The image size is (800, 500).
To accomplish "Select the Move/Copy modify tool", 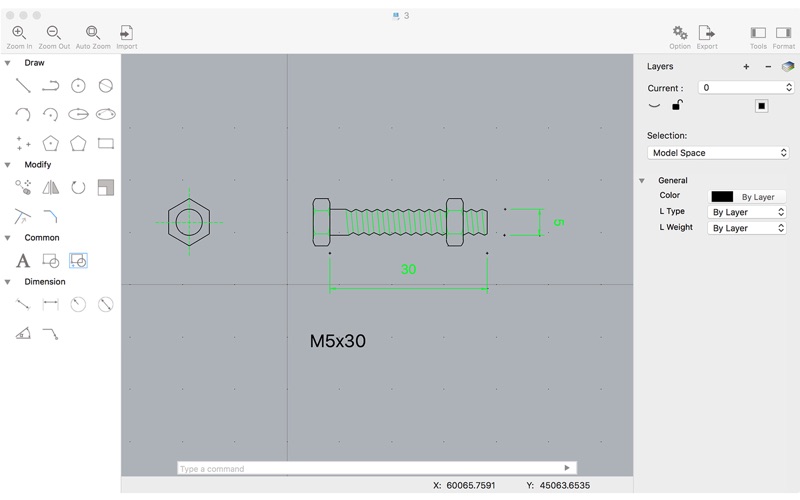I will point(23,187).
